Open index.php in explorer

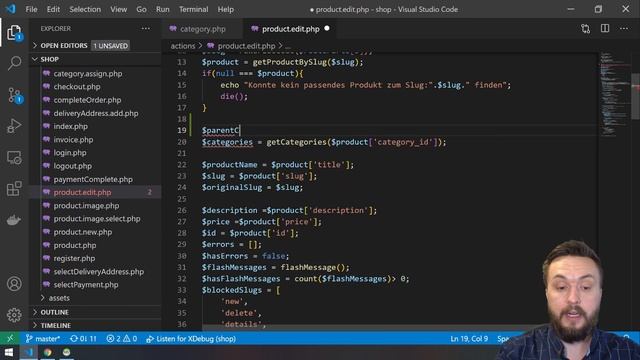coord(71,126)
